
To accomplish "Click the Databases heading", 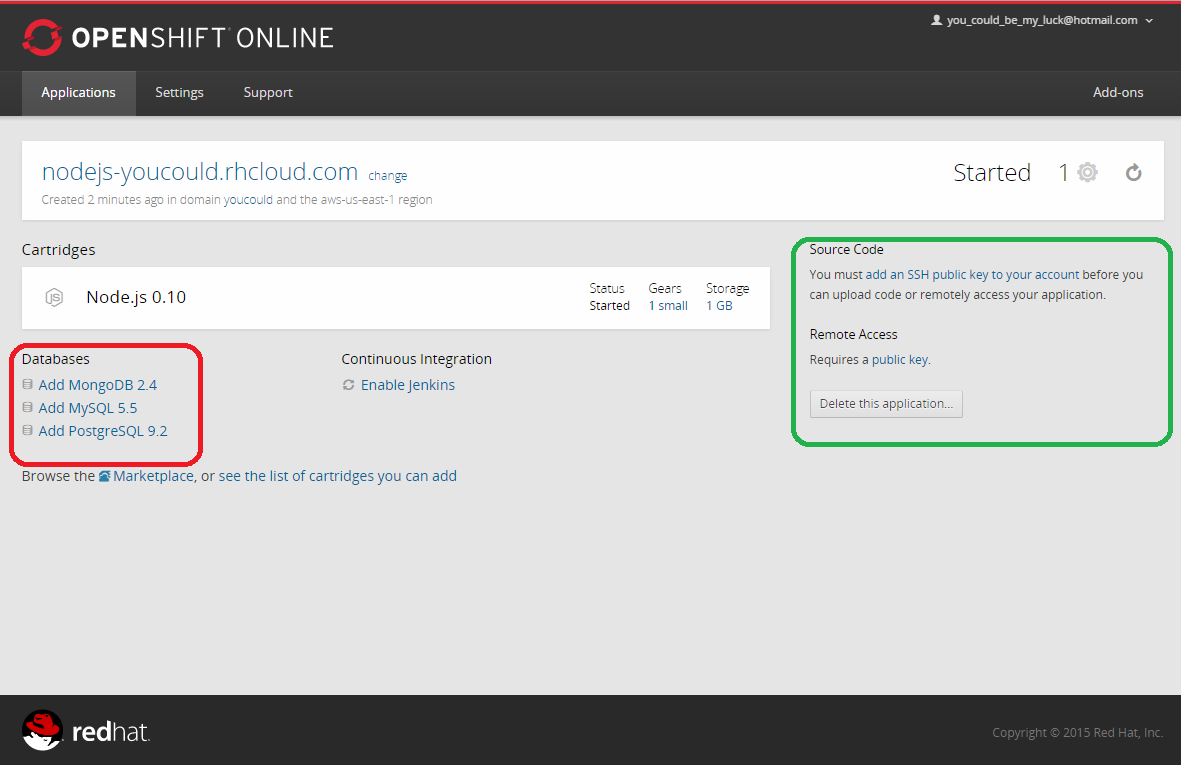I will (56, 359).
